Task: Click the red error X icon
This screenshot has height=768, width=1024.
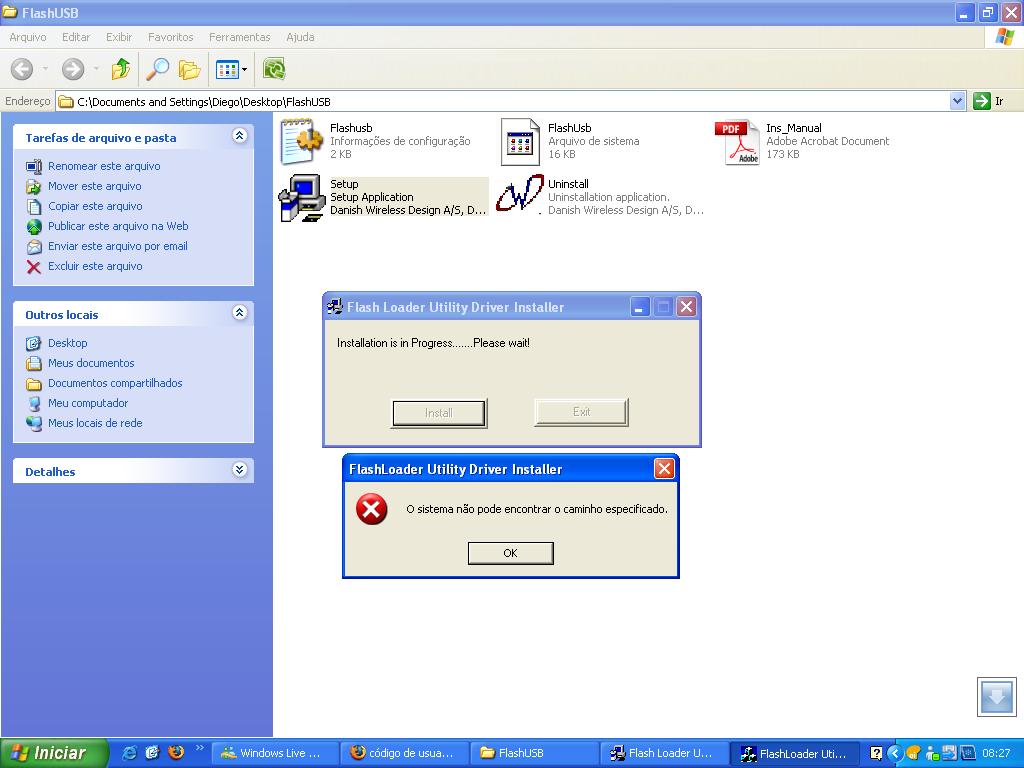Action: (372, 509)
